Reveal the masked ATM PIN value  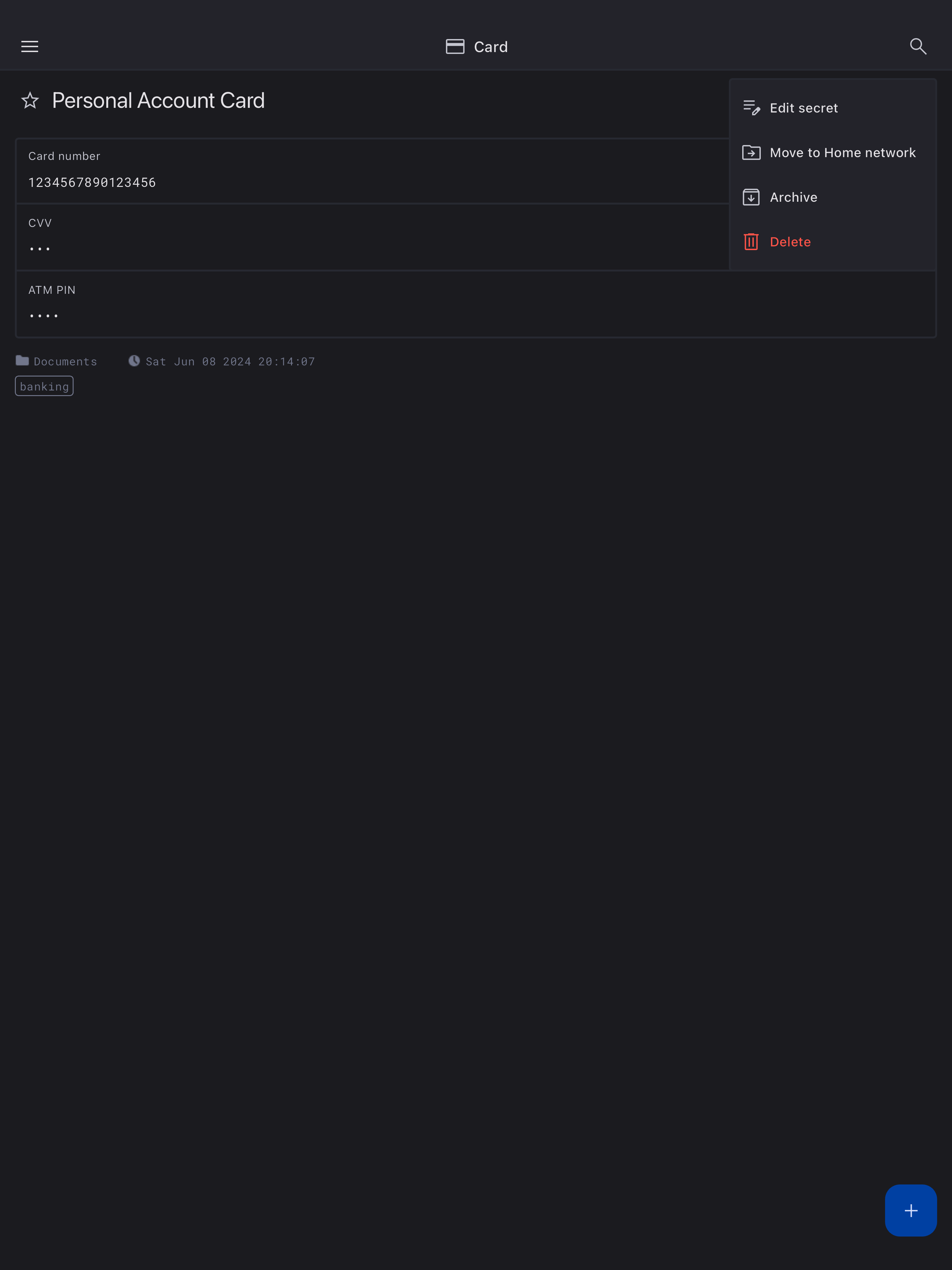pos(44,316)
